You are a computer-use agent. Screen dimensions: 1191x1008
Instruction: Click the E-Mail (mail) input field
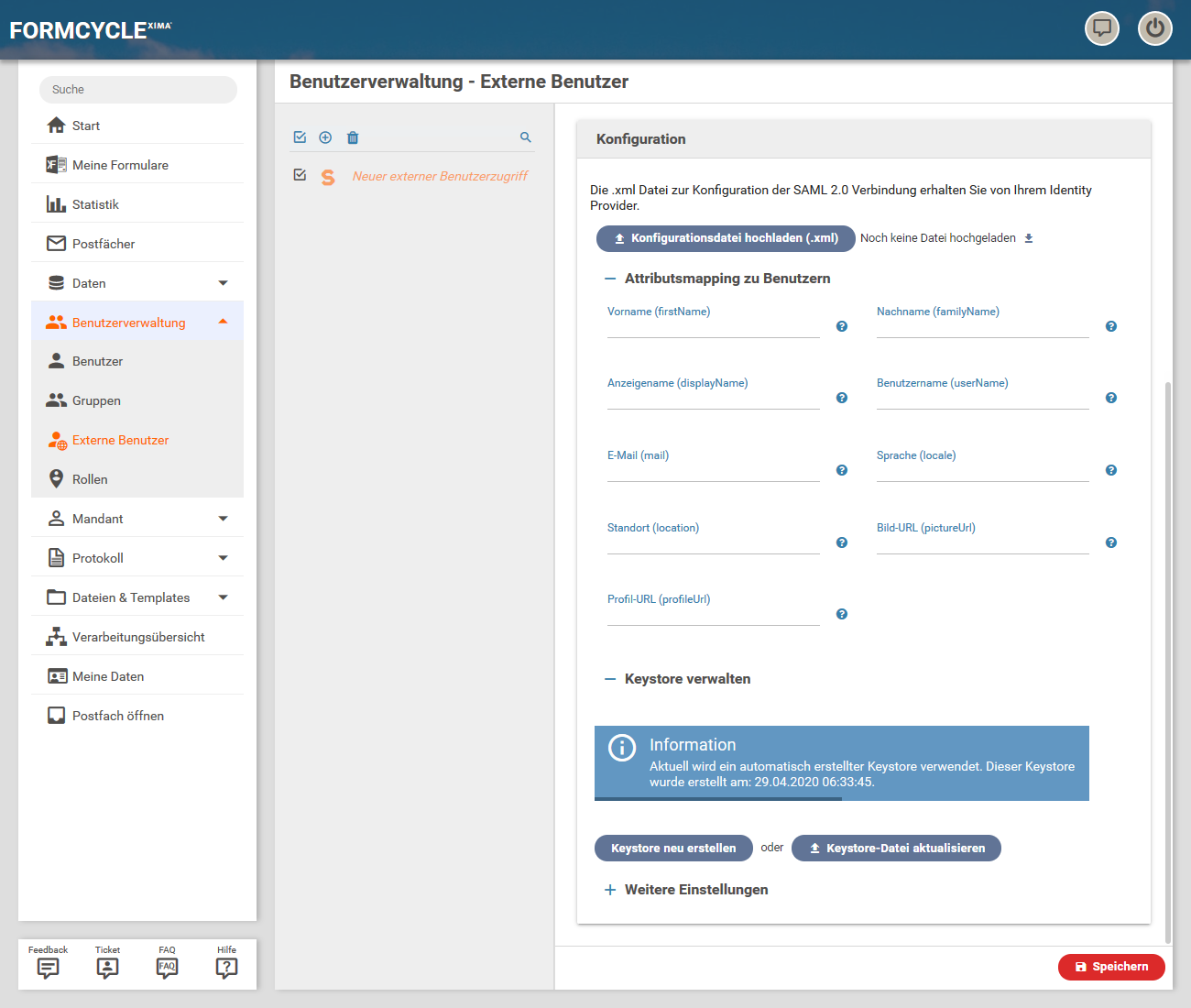tap(713, 470)
